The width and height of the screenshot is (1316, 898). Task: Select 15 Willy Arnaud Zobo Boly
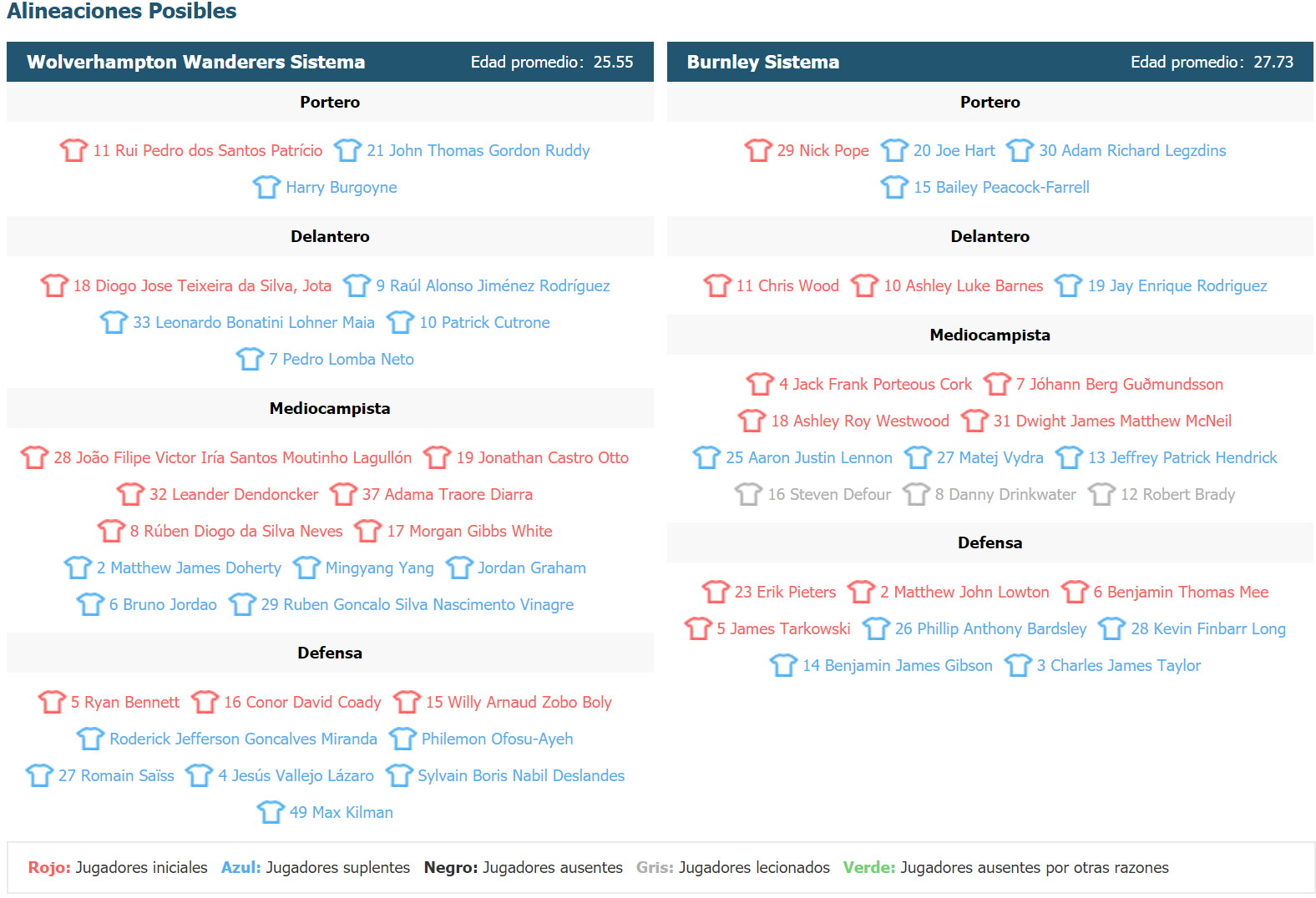[519, 702]
